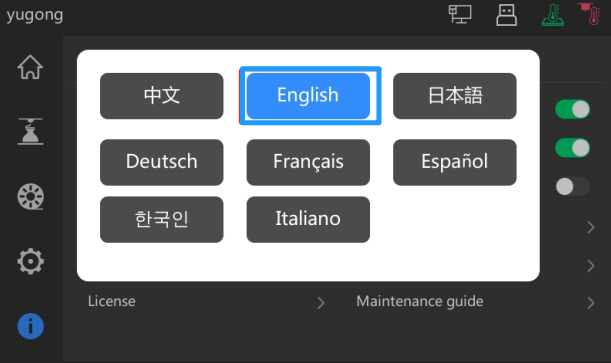Click the green bed temperature icon
This screenshot has width=611, height=363.
pyautogui.click(x=553, y=15)
